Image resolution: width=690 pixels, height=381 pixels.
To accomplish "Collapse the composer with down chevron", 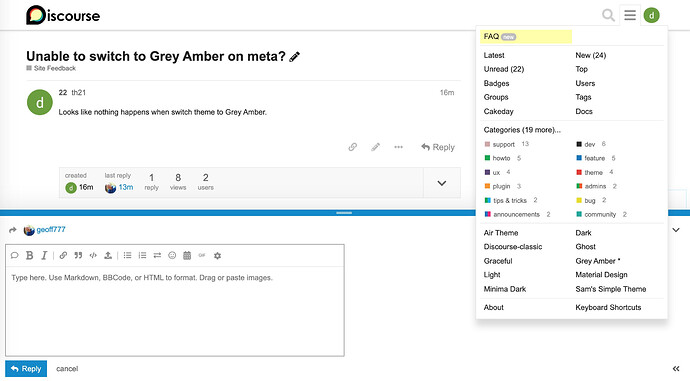I will [x=676, y=230].
